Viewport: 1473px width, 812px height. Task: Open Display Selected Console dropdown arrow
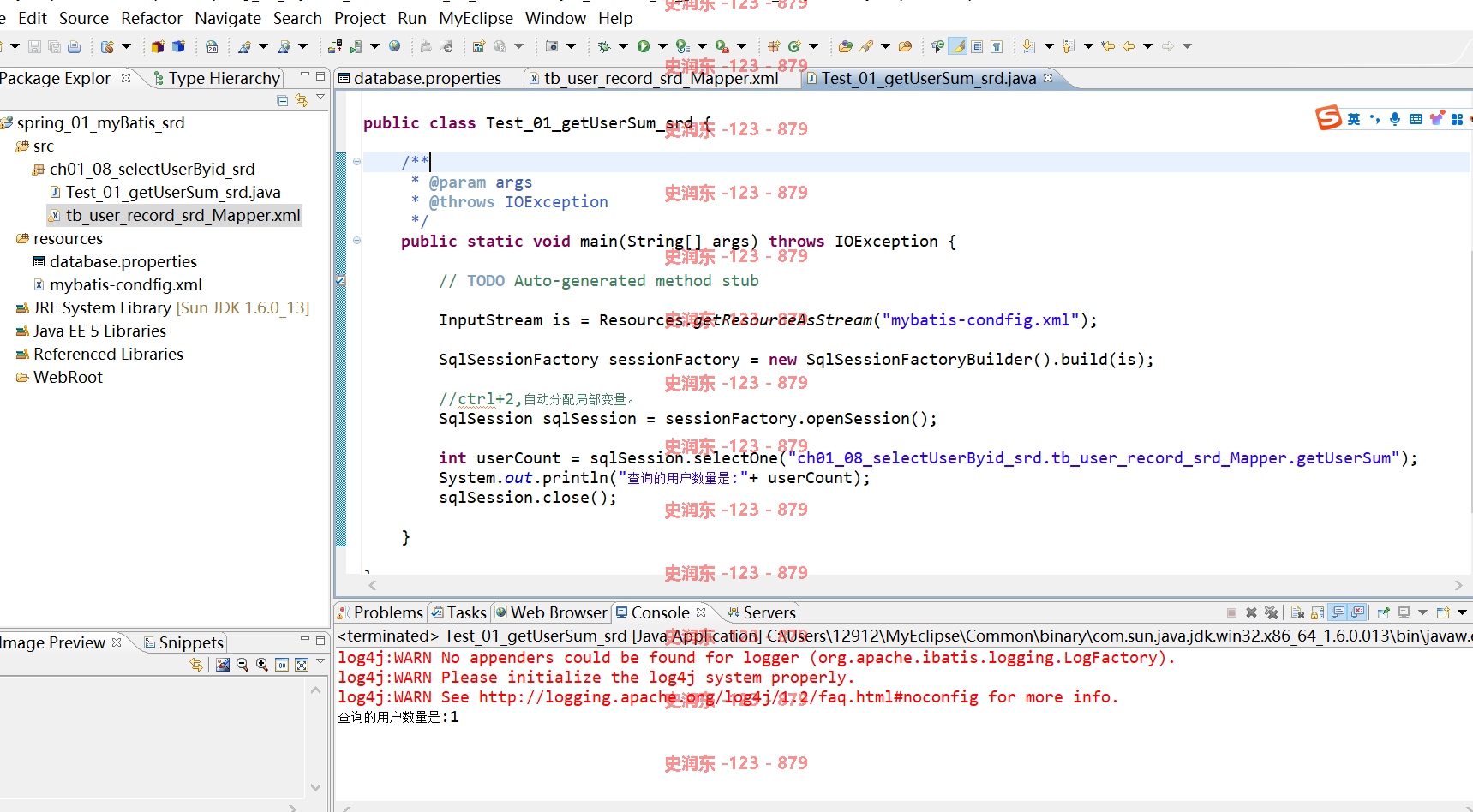pos(1422,612)
